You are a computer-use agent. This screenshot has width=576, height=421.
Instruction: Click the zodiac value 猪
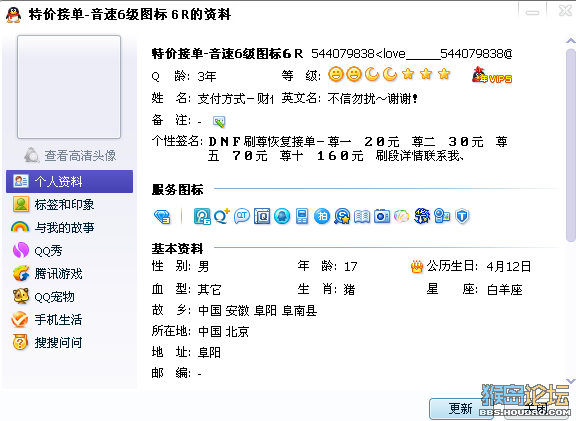(x=349, y=290)
